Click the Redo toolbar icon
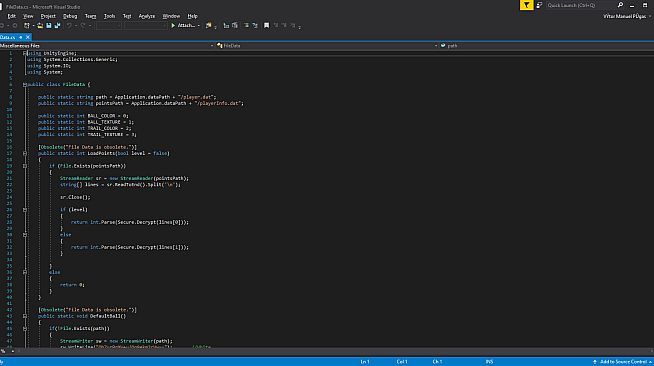 coord(83,25)
